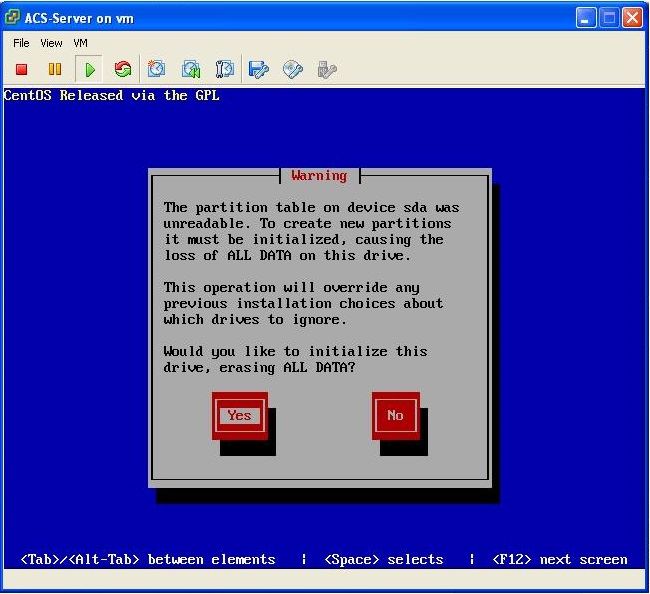Click the Warning dialog title text
650x594 pixels.
tap(319, 176)
